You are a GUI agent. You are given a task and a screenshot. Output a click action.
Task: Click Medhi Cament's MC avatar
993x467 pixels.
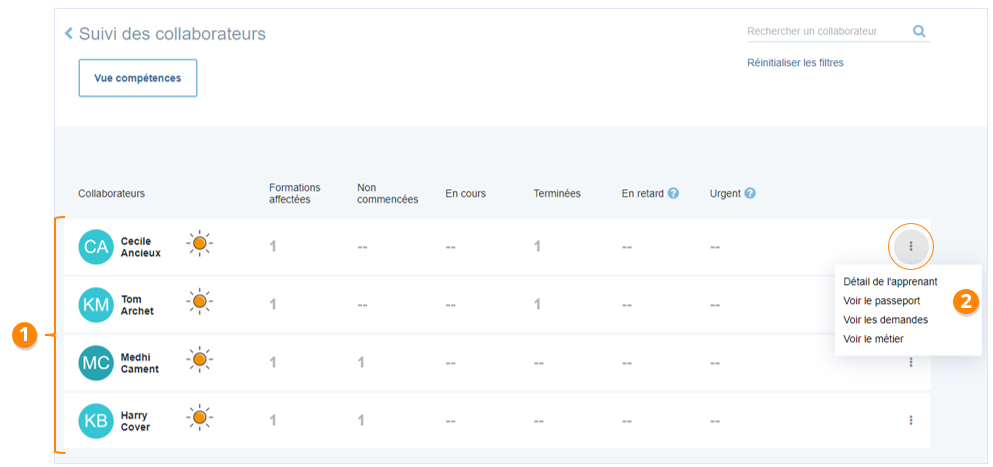point(96,363)
